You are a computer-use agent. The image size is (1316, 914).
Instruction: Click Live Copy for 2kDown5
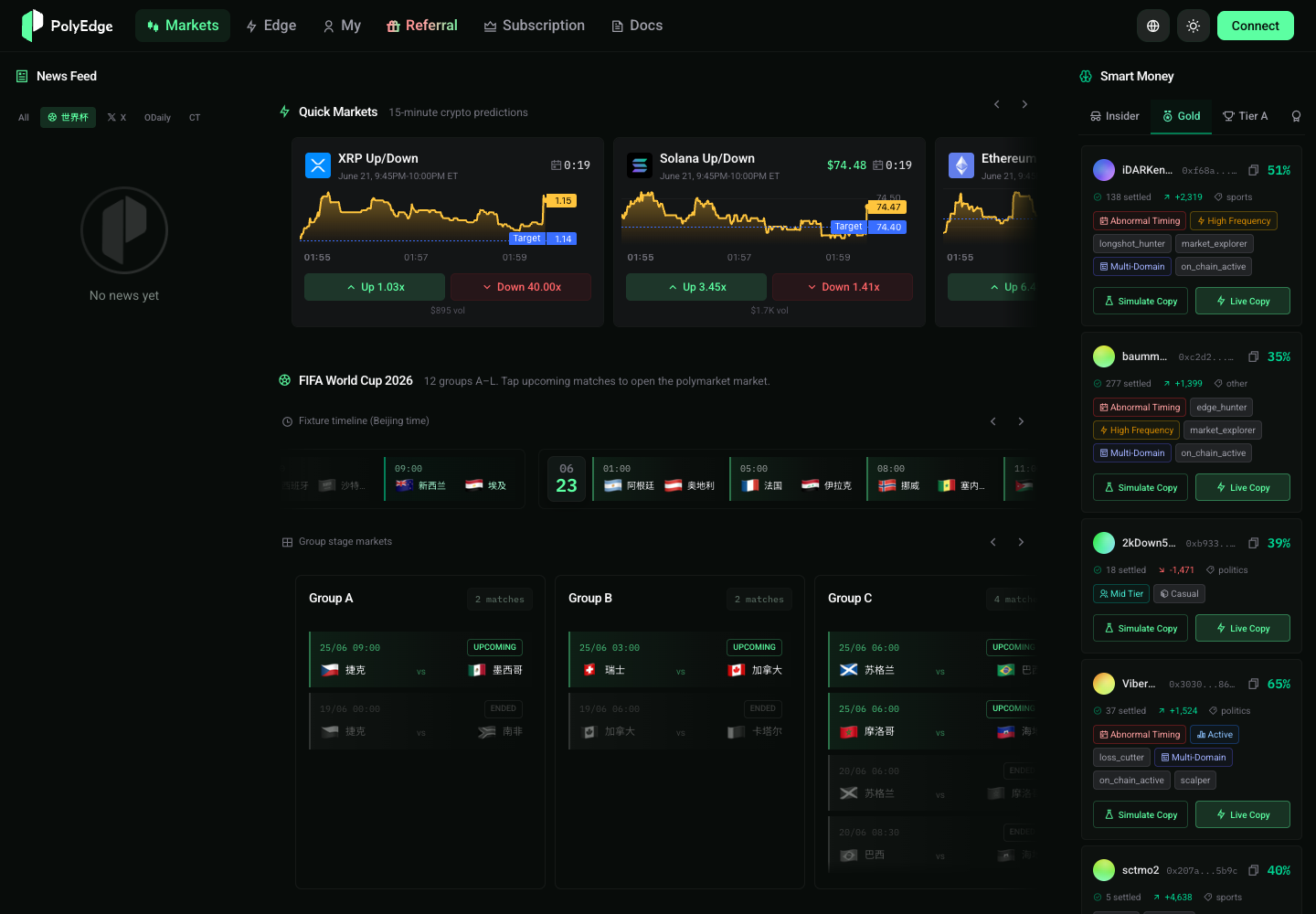click(1243, 628)
